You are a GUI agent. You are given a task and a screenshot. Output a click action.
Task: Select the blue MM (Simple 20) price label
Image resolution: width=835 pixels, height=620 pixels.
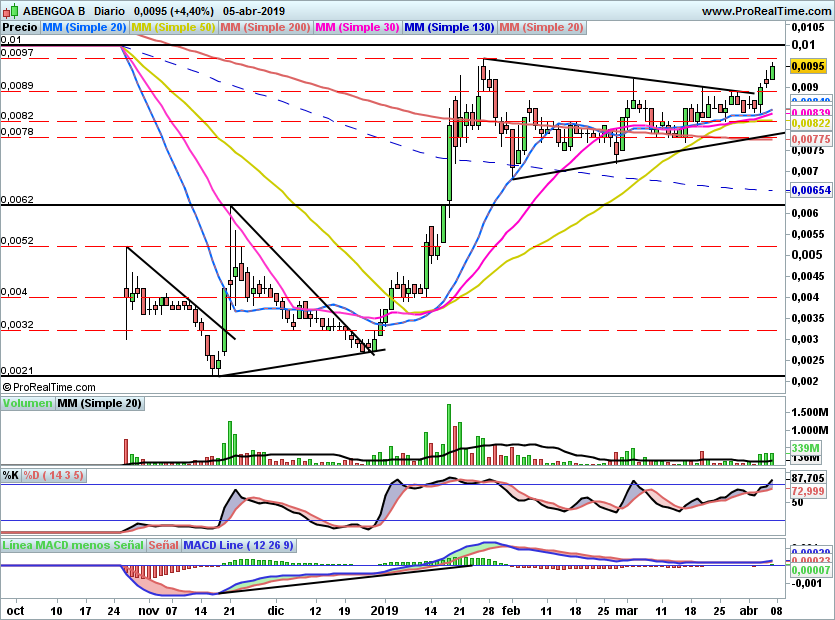pyautogui.click(x=84, y=27)
